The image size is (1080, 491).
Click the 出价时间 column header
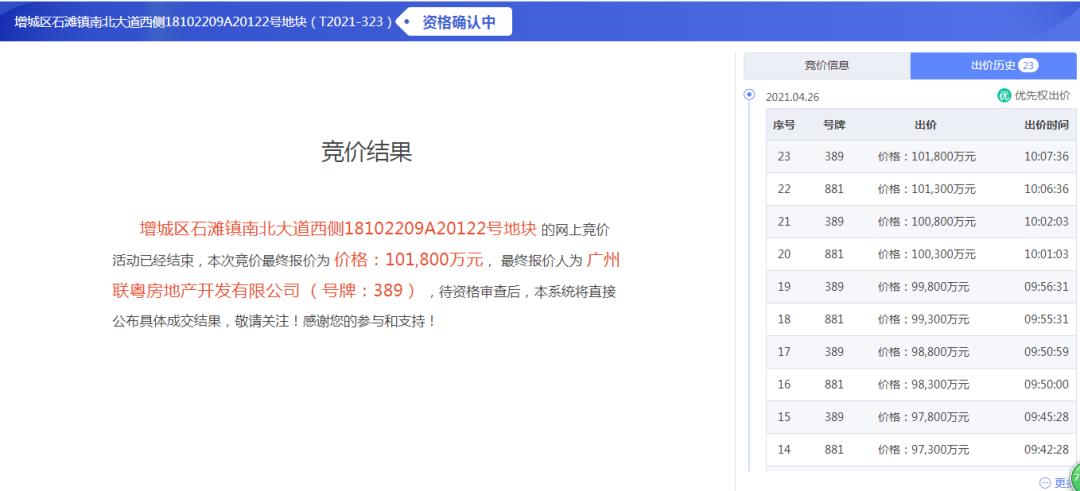(x=1046, y=125)
